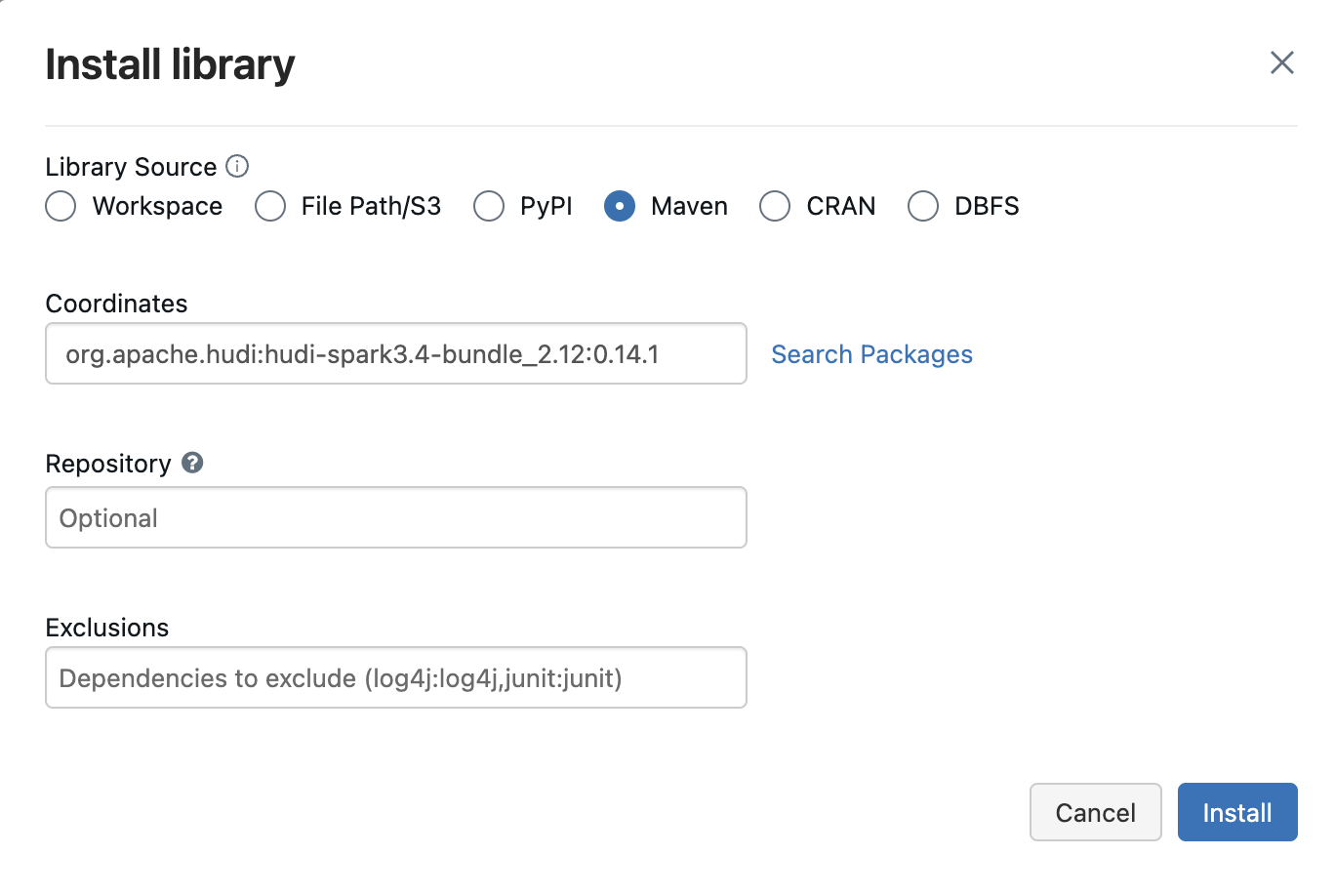Viewport: 1335px width, 896px height.
Task: Click the blue Install button
Action: (1237, 812)
